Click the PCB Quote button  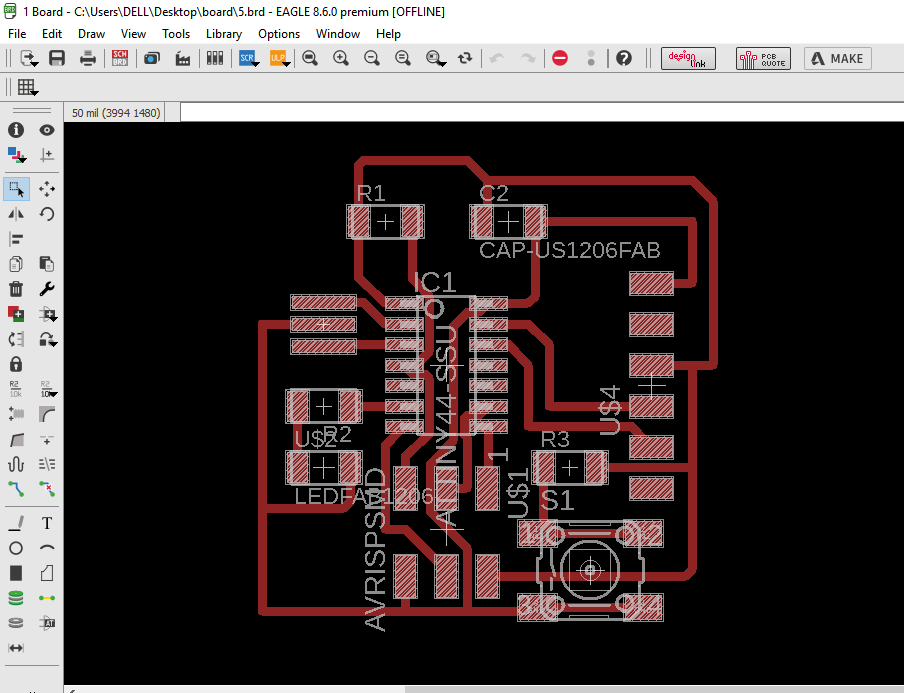[763, 59]
